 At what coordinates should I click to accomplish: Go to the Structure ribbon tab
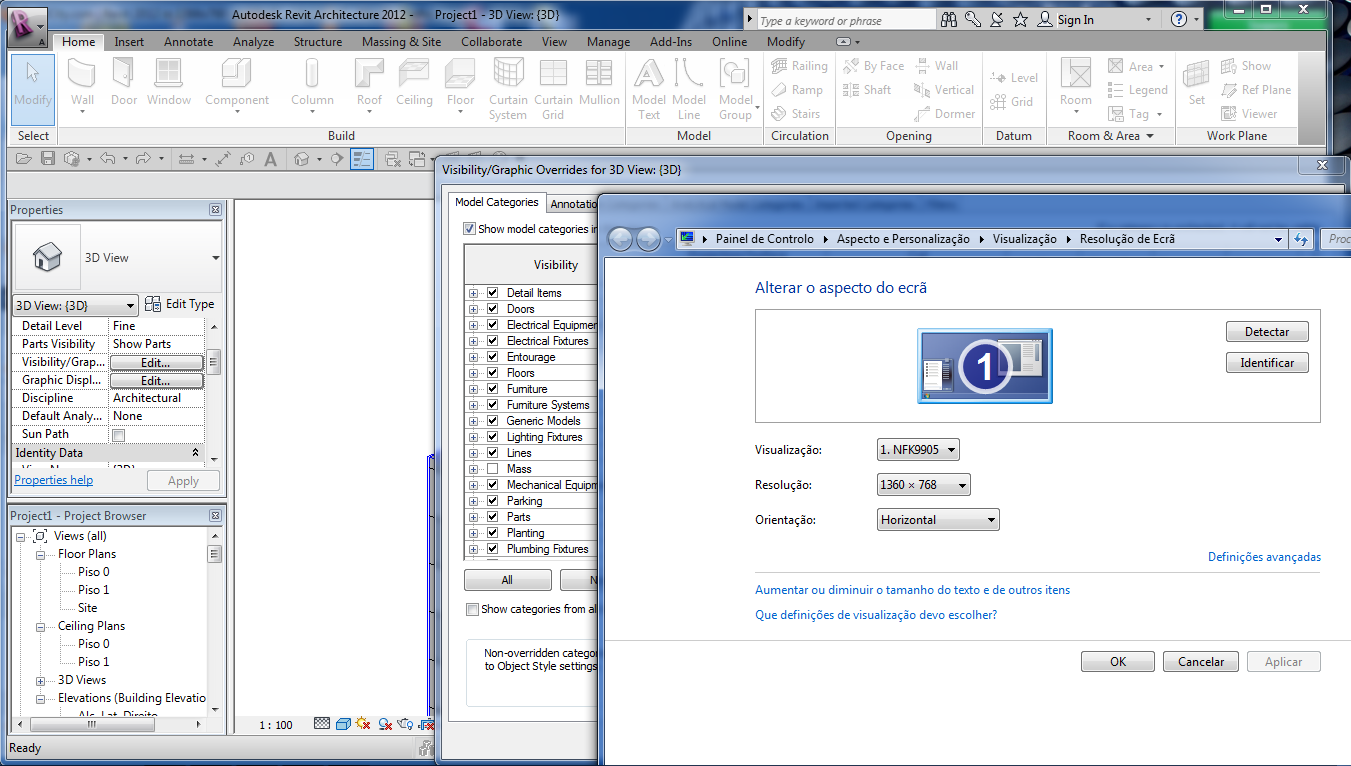tap(318, 42)
